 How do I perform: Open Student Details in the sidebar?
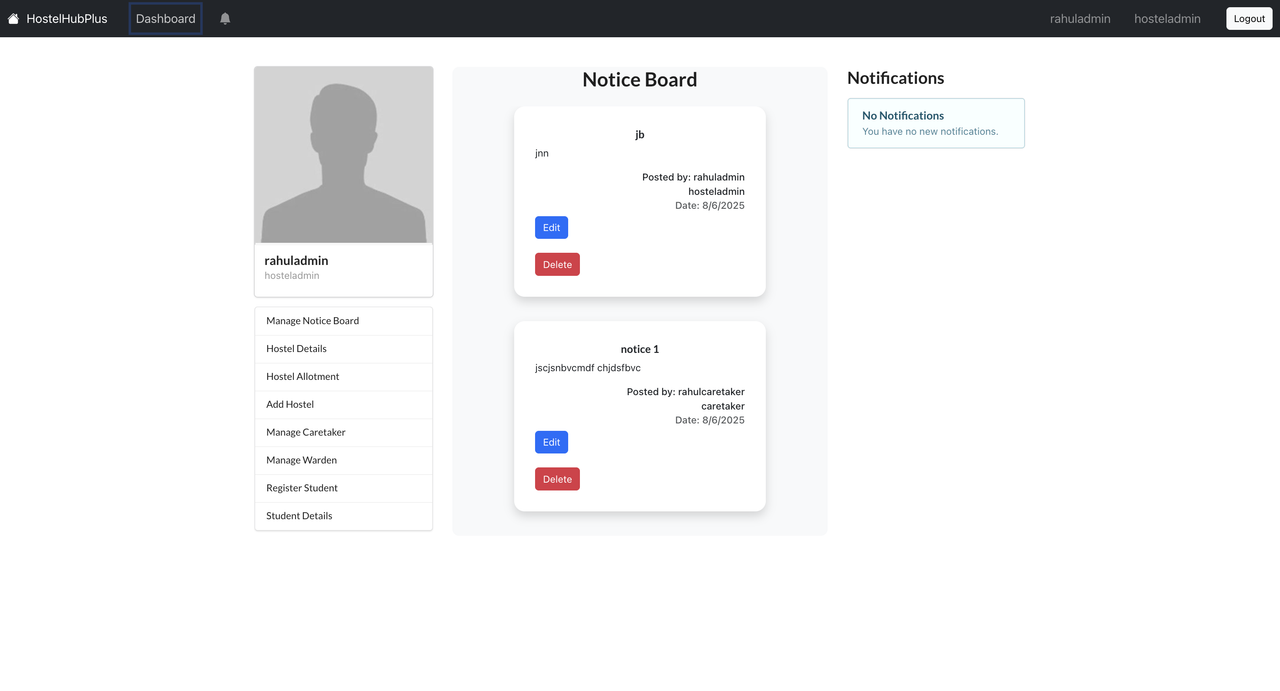344,516
